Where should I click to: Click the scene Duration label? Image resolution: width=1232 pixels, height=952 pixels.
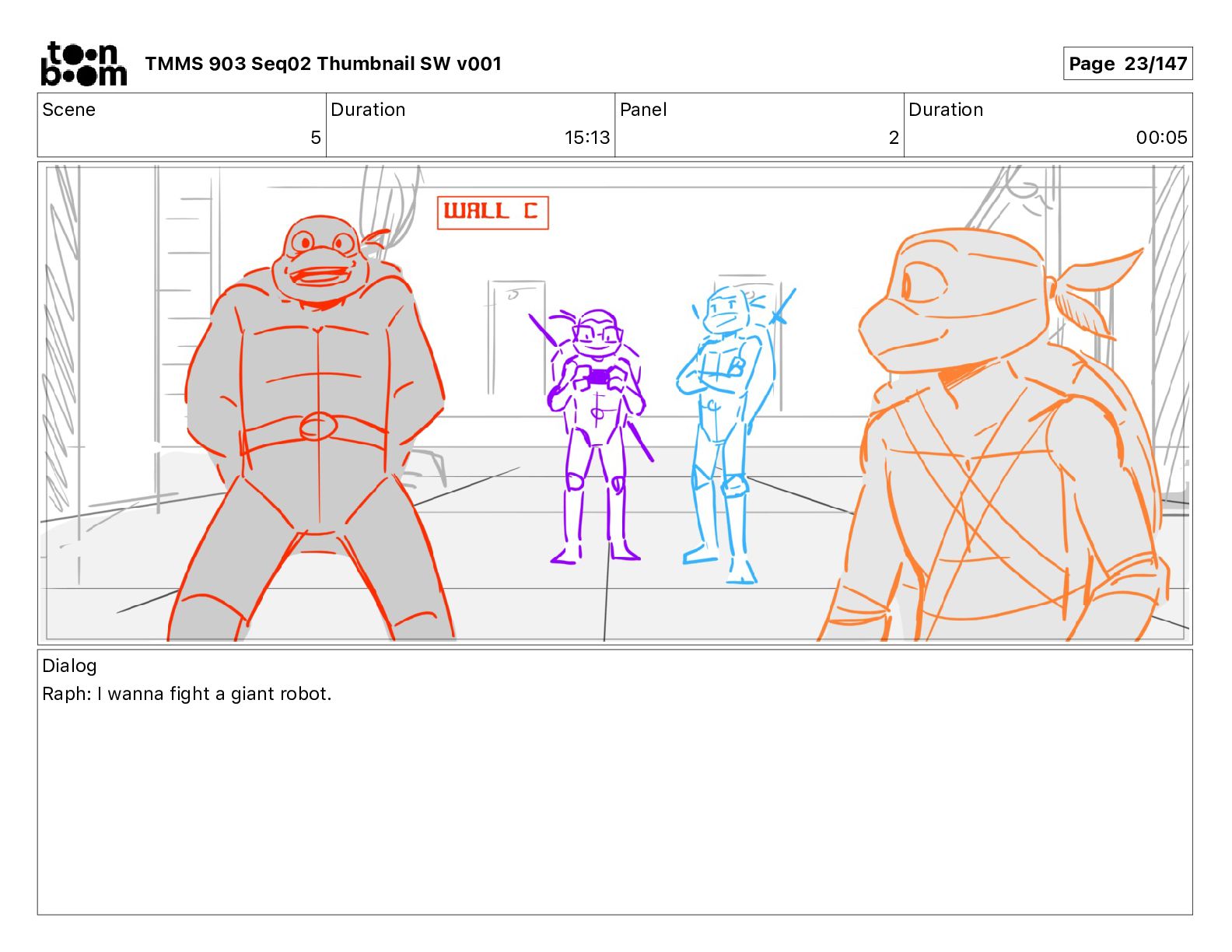tap(368, 110)
